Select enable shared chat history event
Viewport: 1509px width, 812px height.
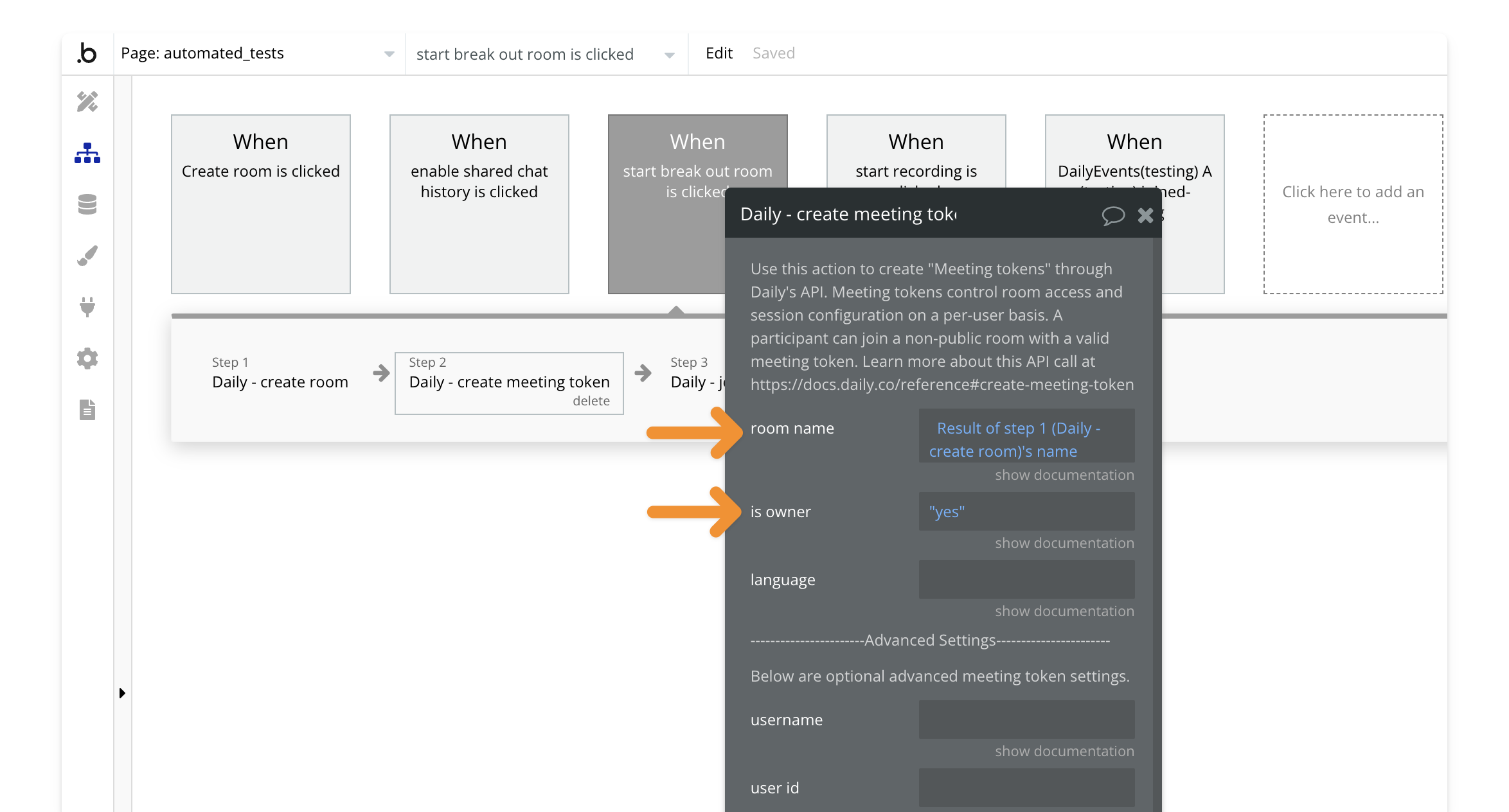point(479,204)
